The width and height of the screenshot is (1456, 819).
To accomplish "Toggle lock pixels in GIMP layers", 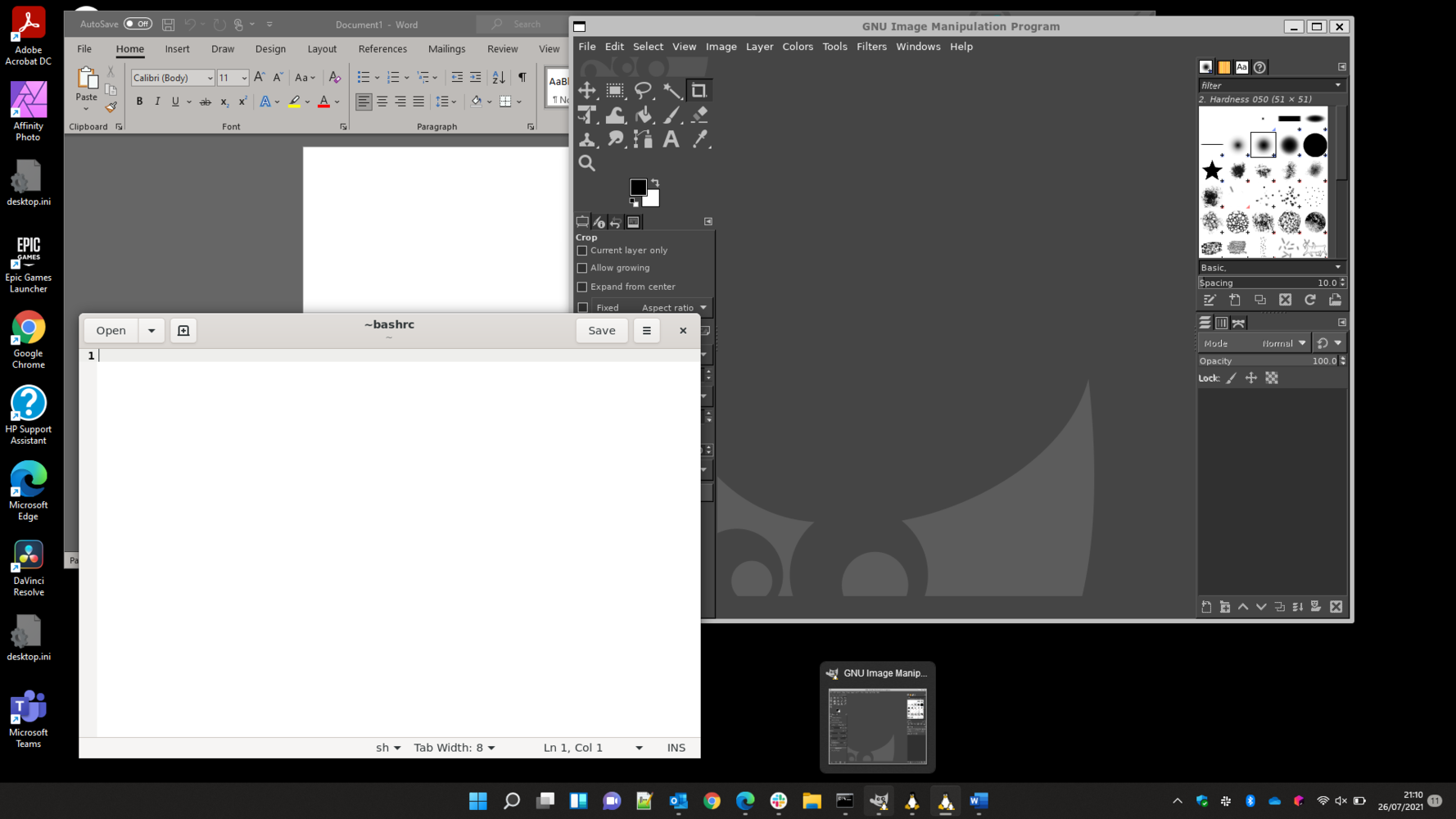I will pos(1232,378).
